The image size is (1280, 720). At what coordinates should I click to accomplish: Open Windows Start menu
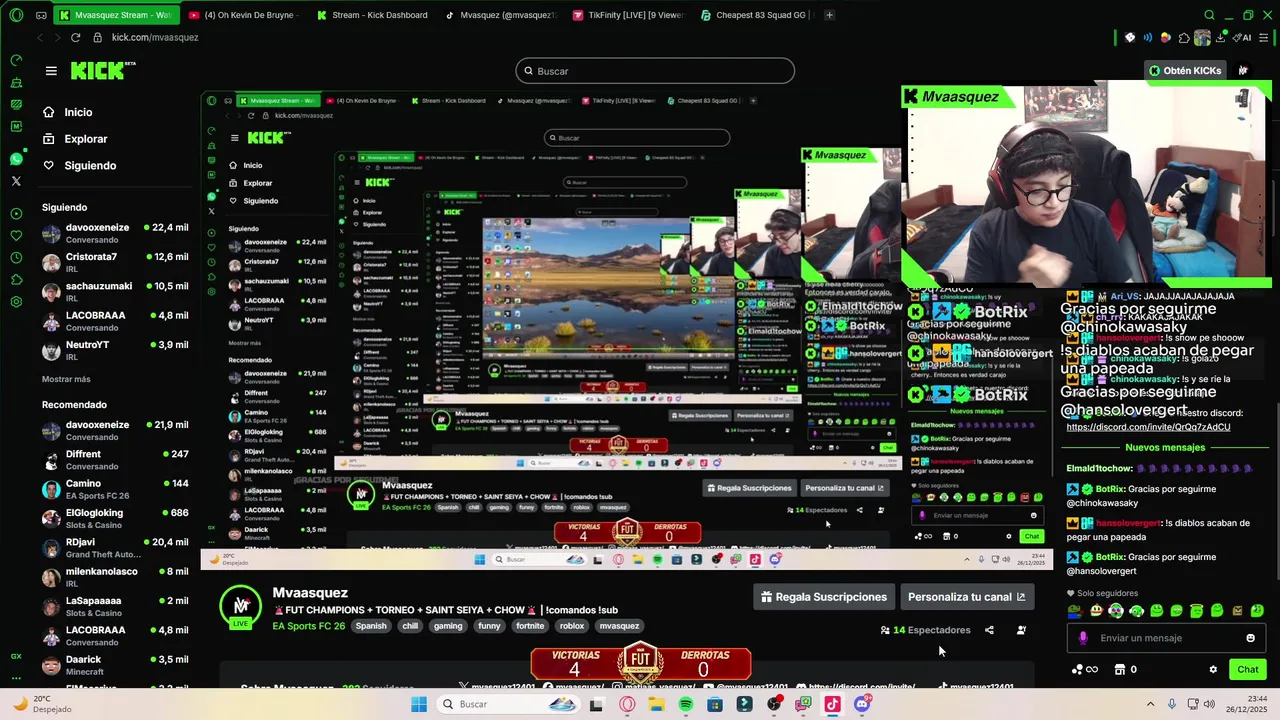click(x=419, y=704)
